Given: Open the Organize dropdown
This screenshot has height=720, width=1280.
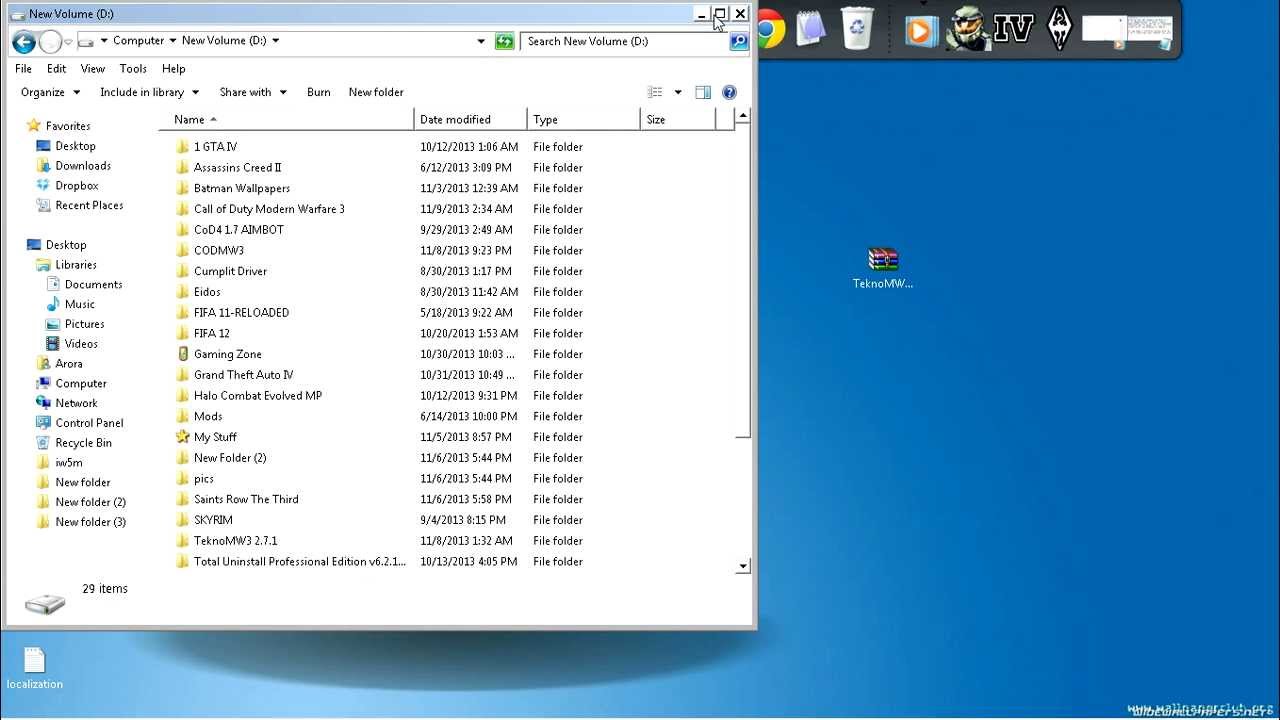Looking at the screenshot, I should point(50,92).
